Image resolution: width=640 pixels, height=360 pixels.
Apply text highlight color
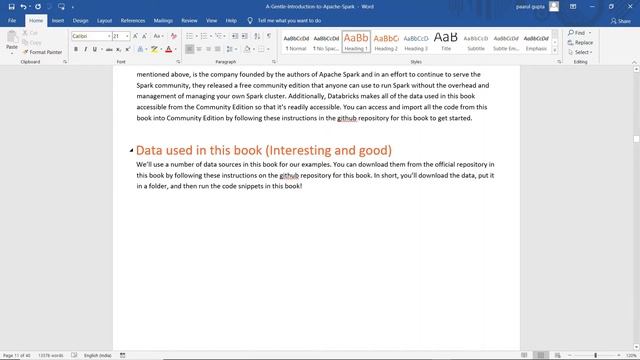click(154, 49)
